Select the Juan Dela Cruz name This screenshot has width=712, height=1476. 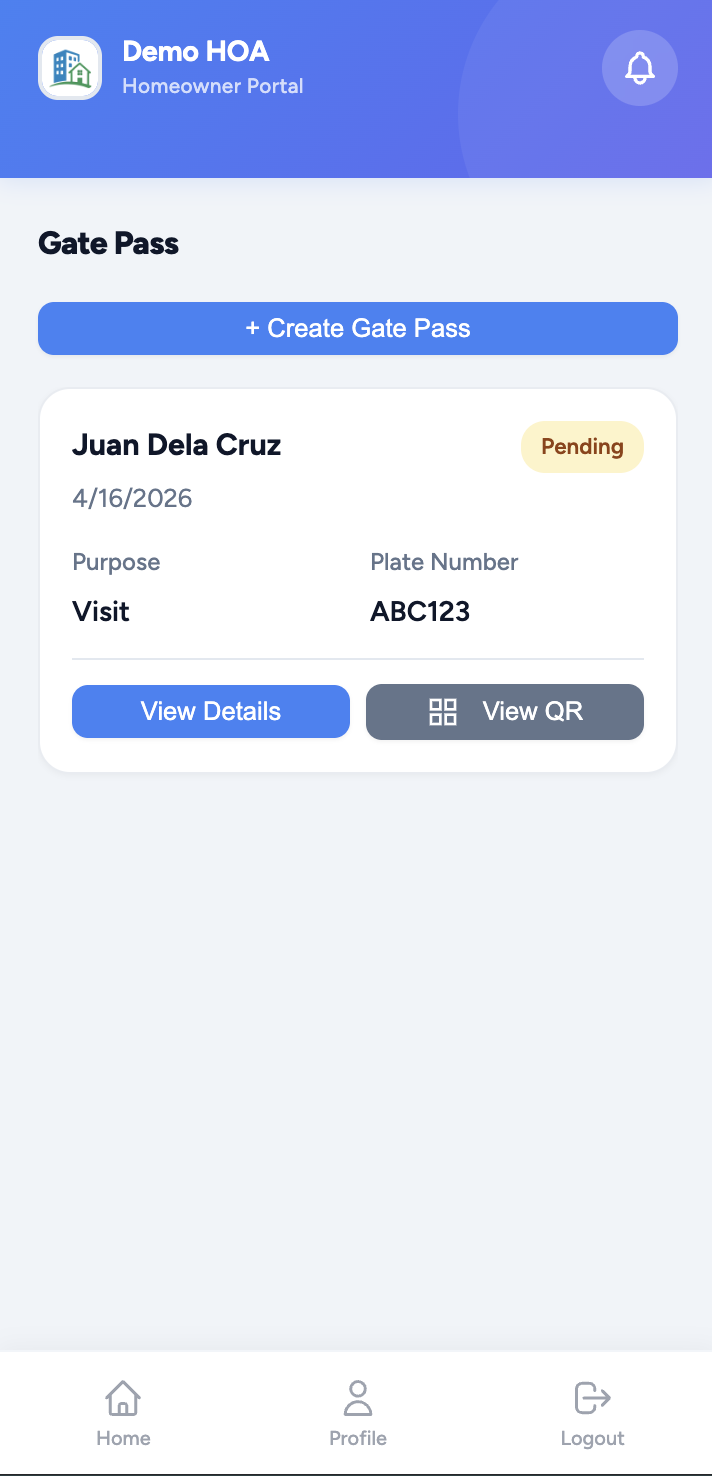coord(177,445)
